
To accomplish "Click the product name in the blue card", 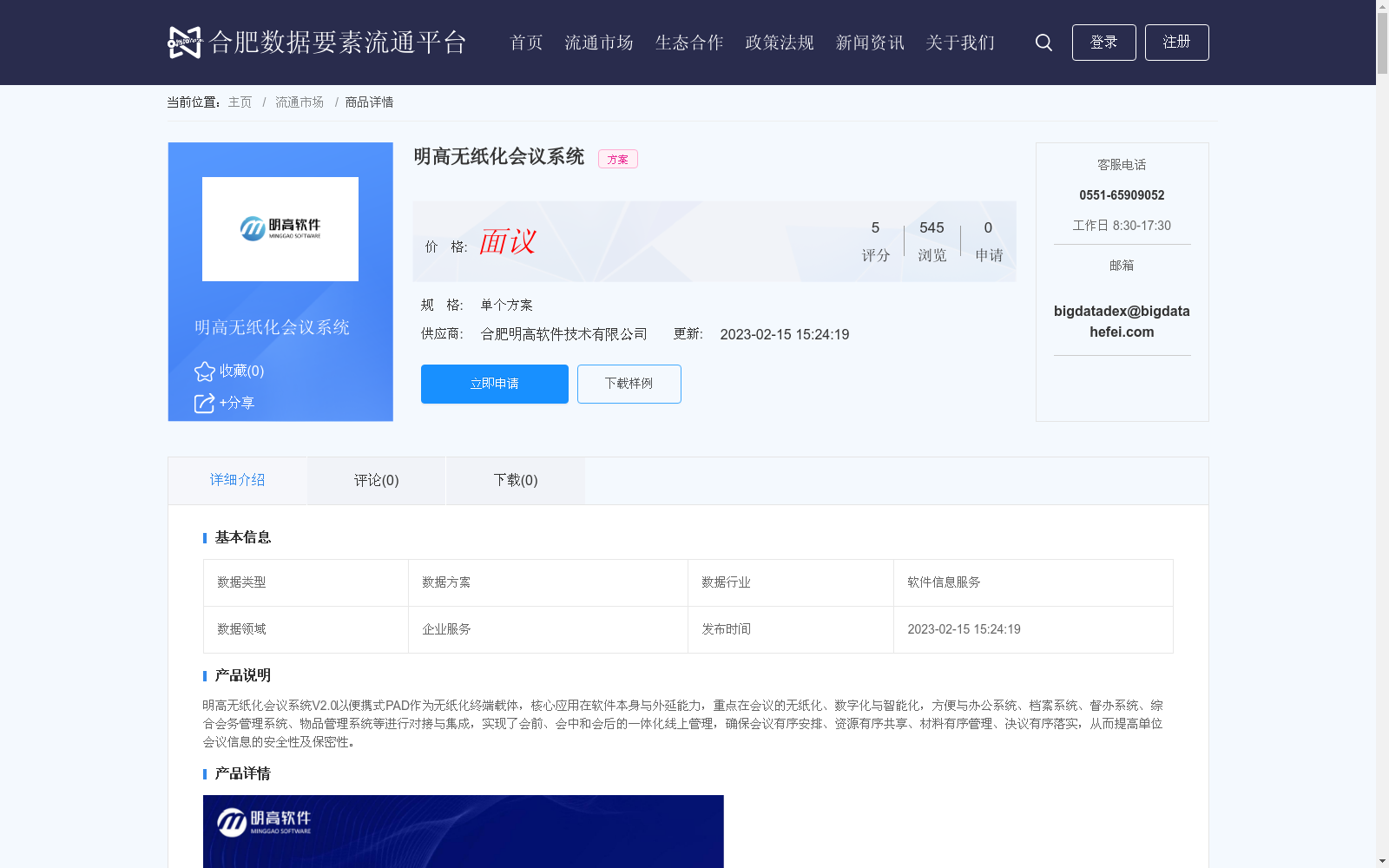I will tap(272, 327).
